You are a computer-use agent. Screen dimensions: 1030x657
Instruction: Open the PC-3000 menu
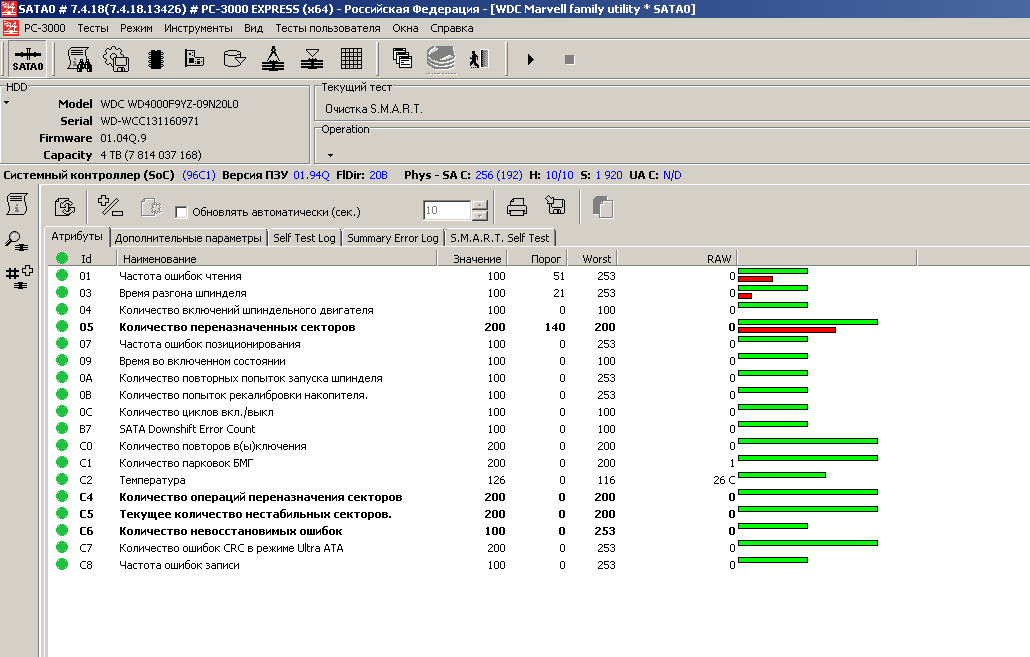[45, 28]
